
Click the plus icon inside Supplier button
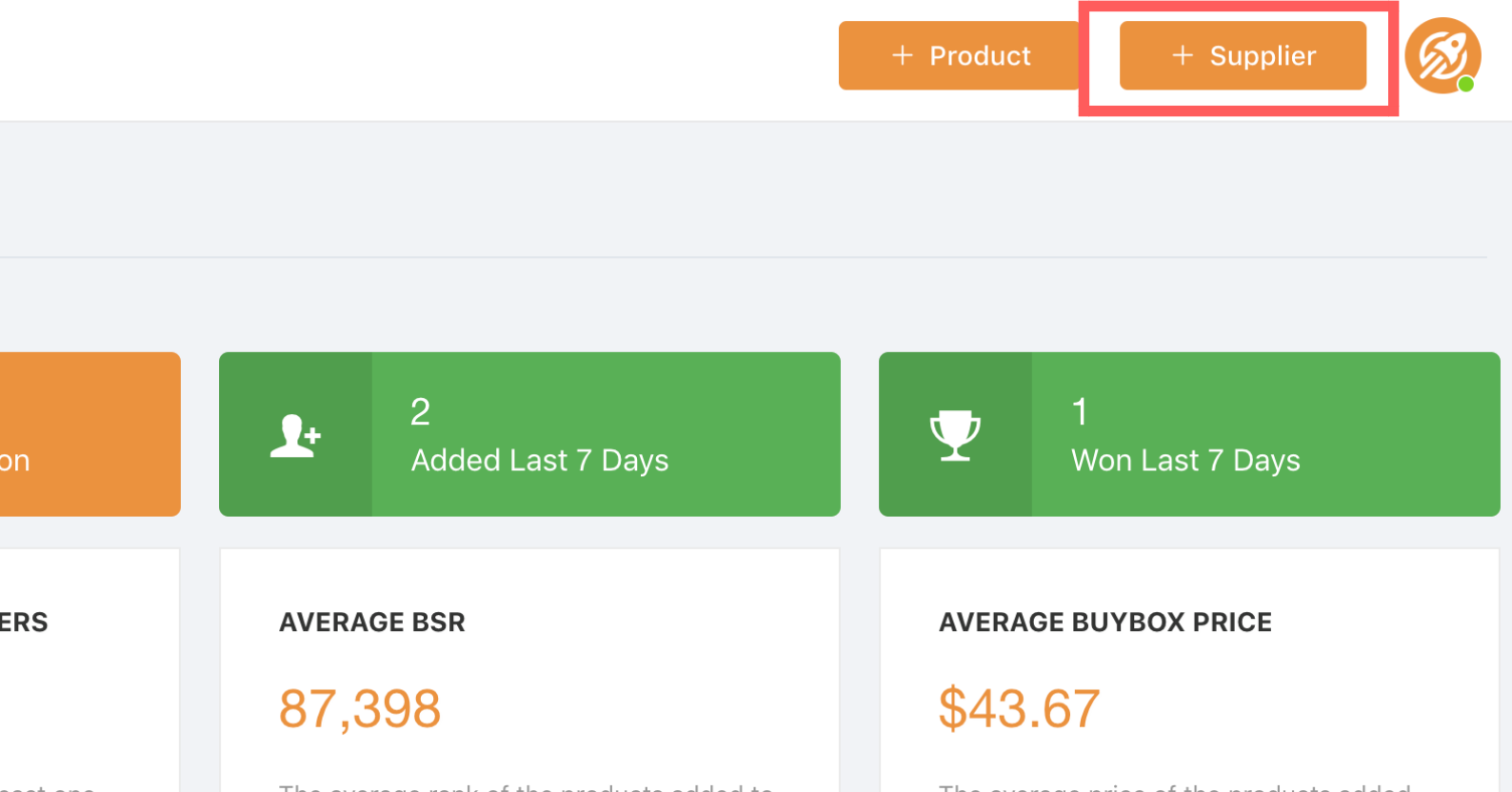click(x=1182, y=56)
